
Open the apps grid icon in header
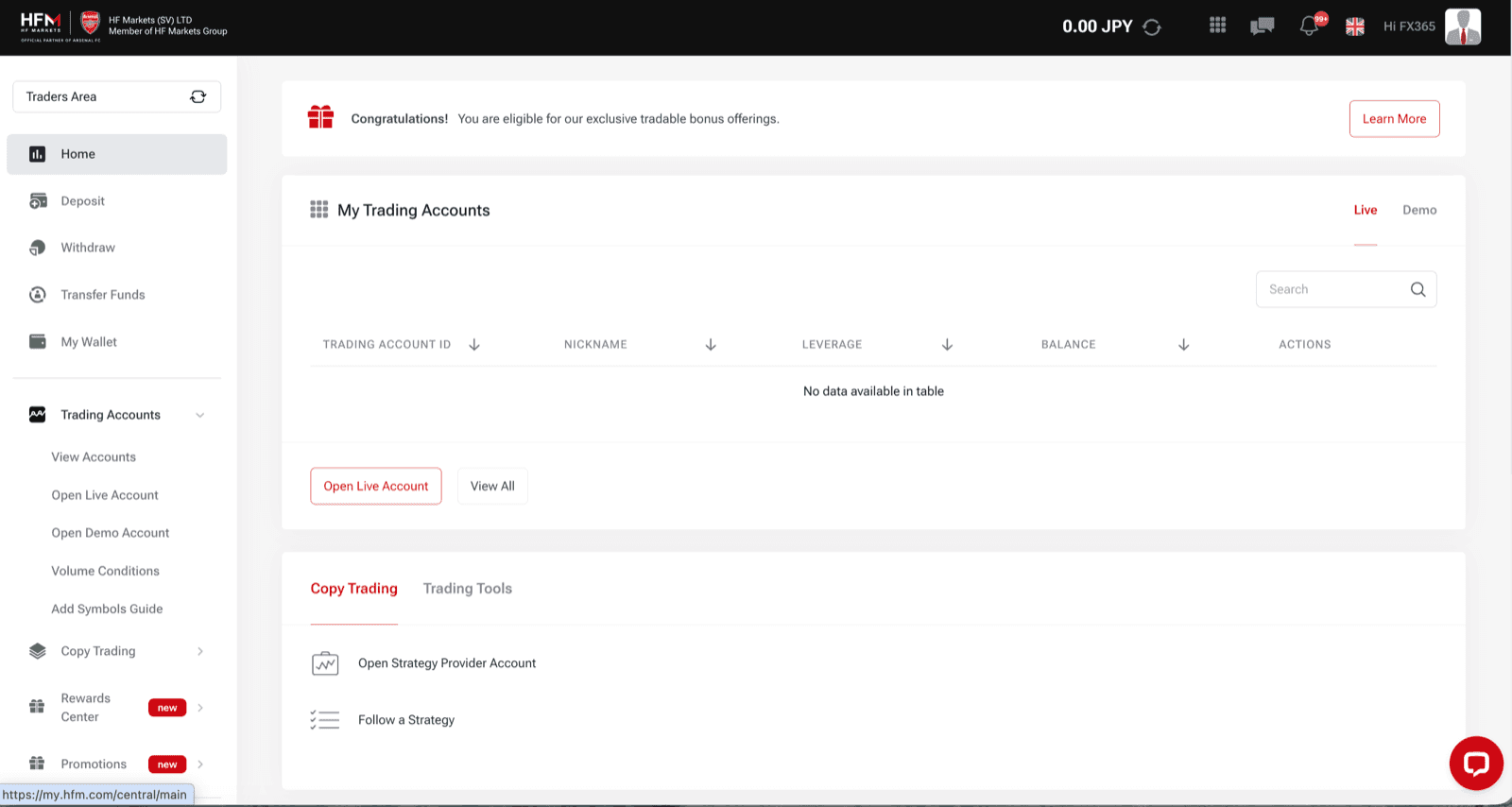click(x=1218, y=26)
